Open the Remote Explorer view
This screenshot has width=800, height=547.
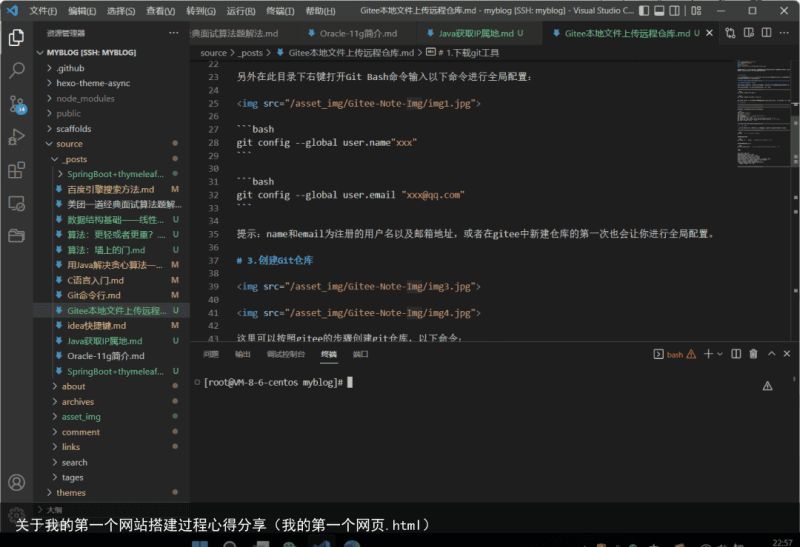tap(16, 204)
